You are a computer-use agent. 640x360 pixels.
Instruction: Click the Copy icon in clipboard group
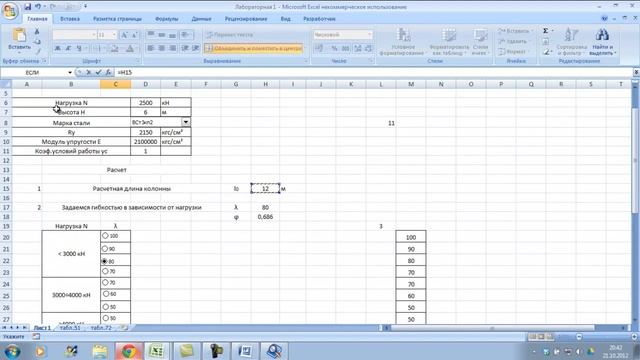(x=37, y=41)
